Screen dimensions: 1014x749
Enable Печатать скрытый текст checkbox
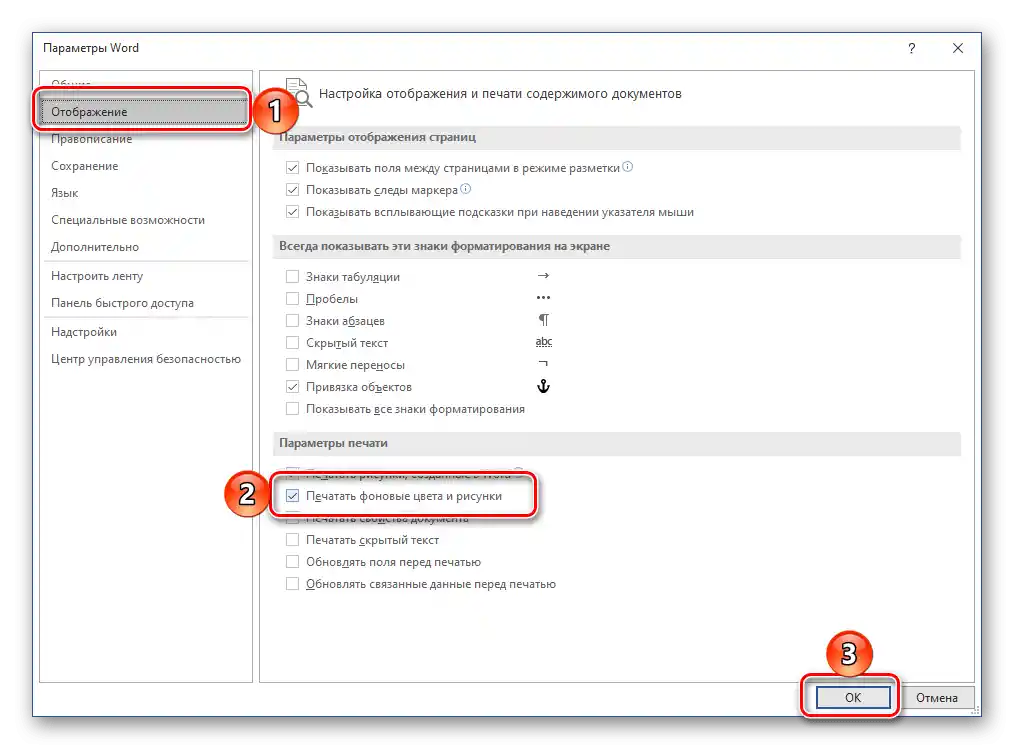(292, 540)
